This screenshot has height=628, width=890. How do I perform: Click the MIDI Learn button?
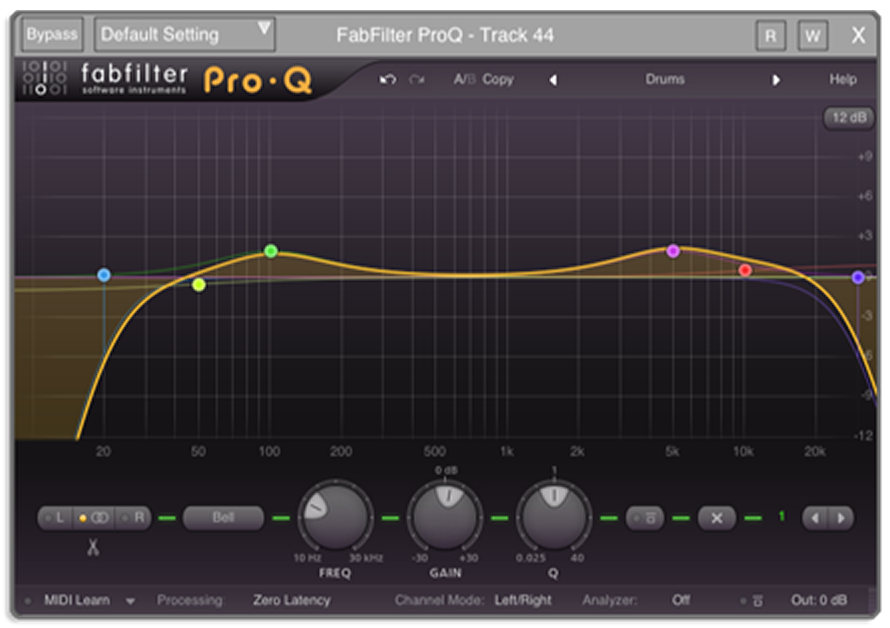click(x=77, y=600)
